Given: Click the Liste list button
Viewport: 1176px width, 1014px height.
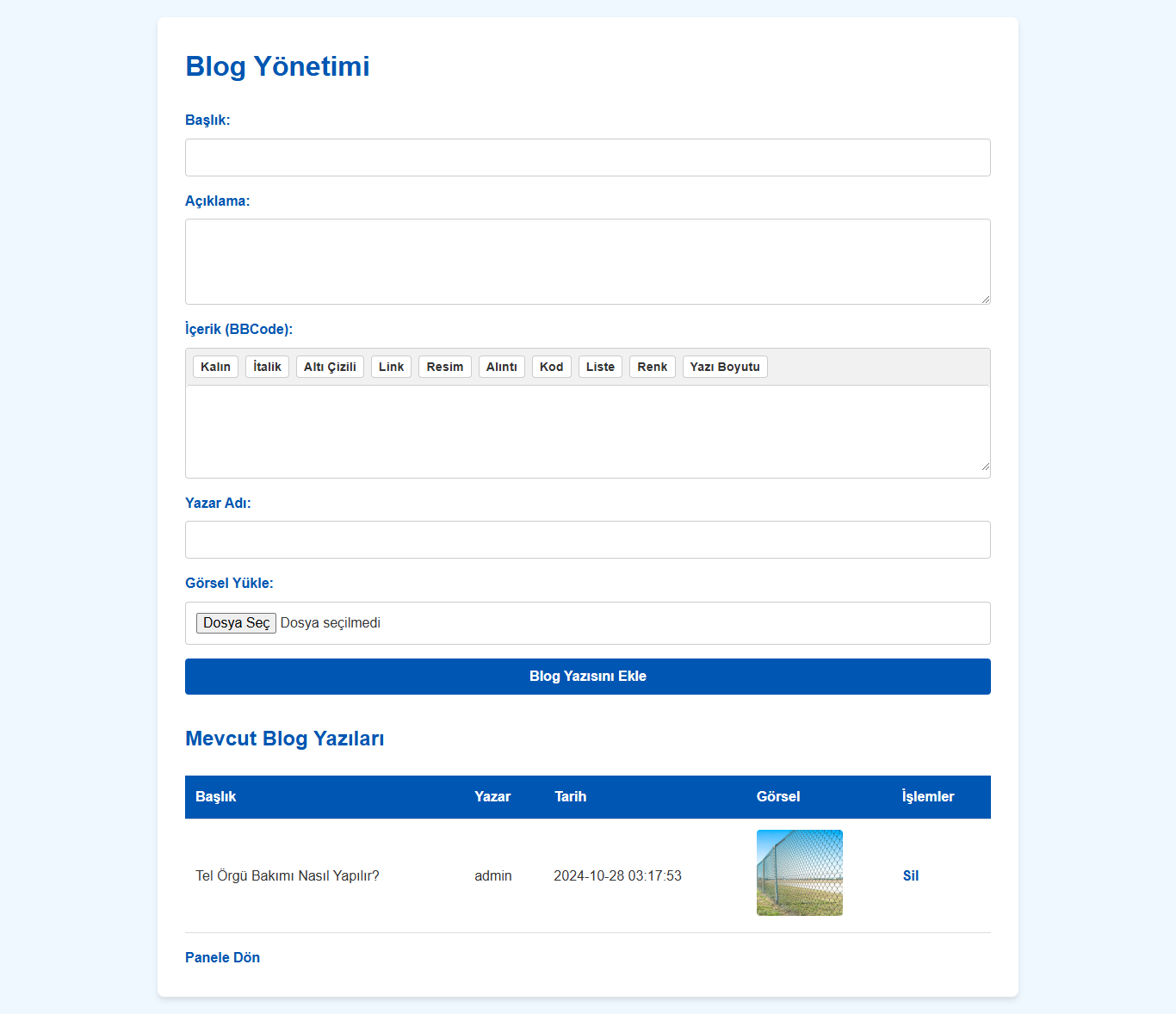Looking at the screenshot, I should 600,367.
